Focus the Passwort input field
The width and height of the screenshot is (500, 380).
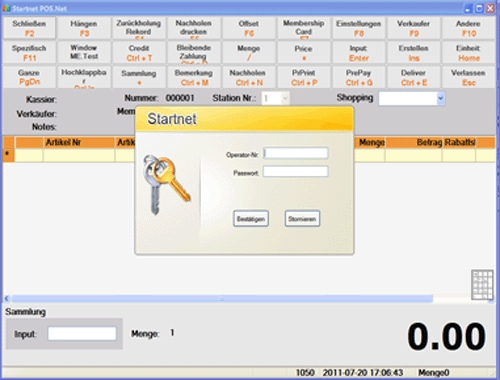coord(296,172)
